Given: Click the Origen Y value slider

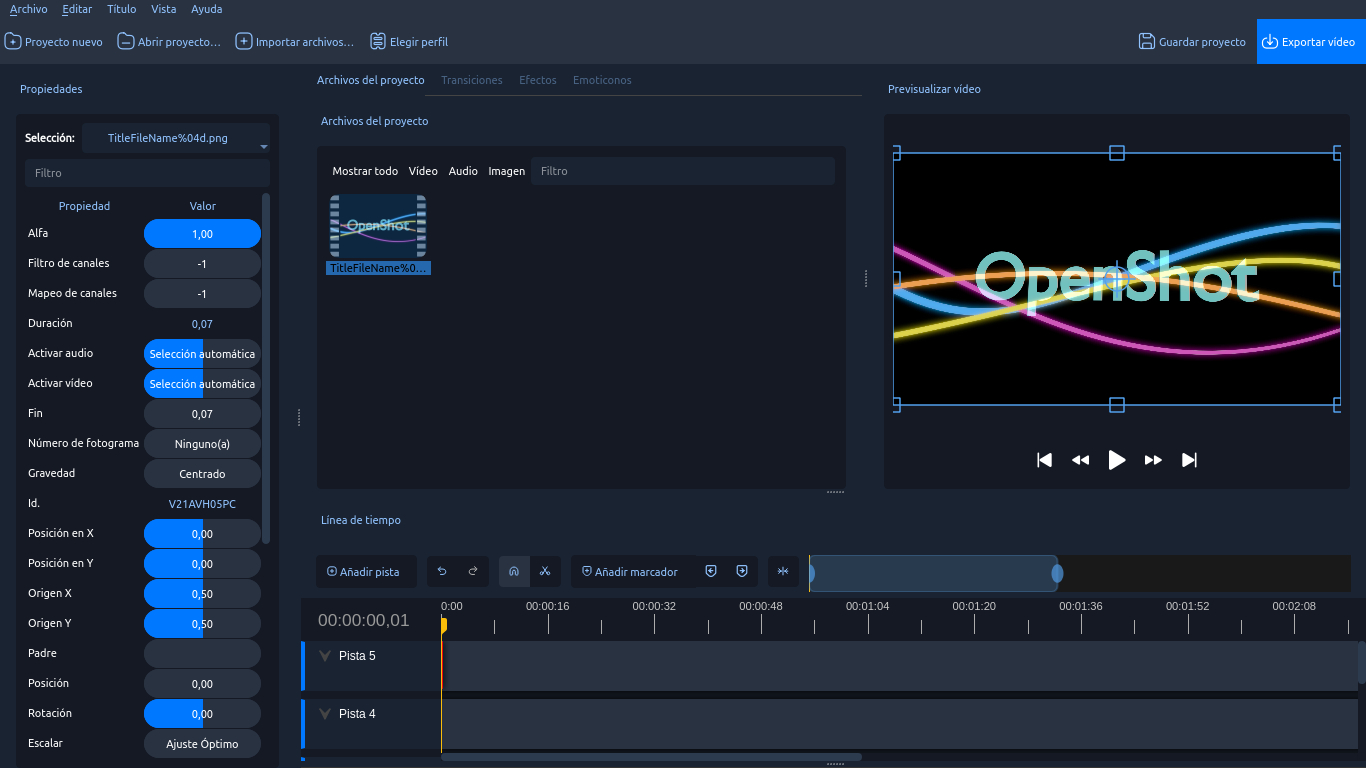Looking at the screenshot, I should [x=202, y=624].
